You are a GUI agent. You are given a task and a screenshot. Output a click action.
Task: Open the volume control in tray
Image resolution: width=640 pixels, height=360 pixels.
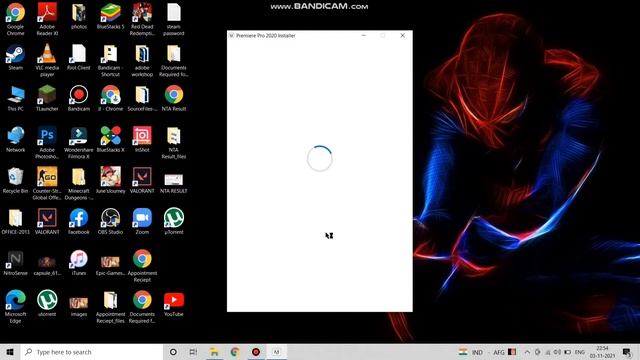coord(557,352)
